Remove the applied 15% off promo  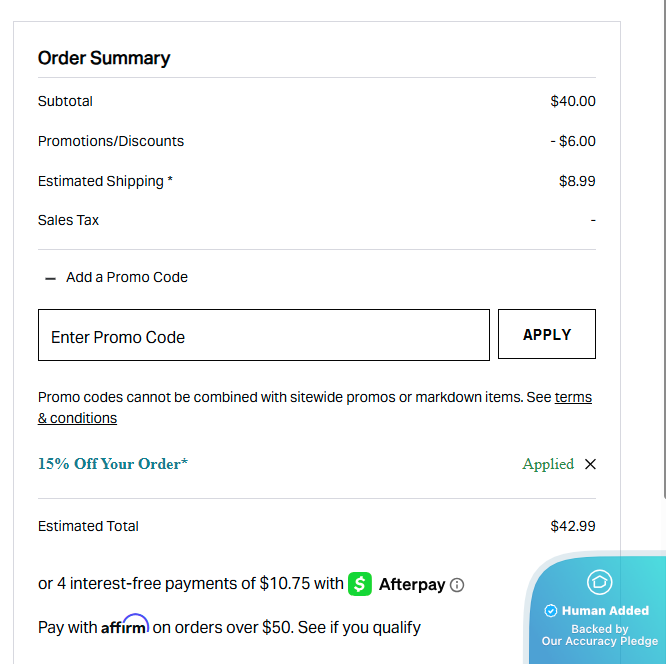click(x=590, y=464)
